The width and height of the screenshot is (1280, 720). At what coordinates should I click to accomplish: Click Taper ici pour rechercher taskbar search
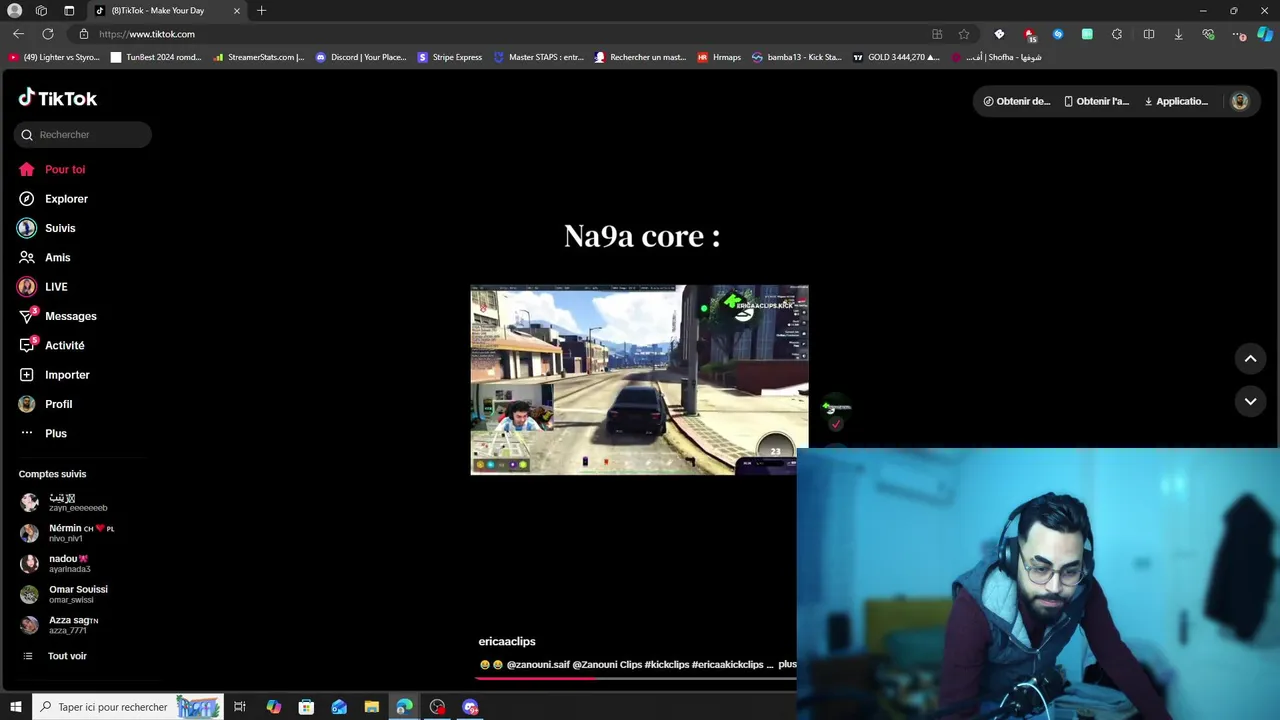point(126,707)
